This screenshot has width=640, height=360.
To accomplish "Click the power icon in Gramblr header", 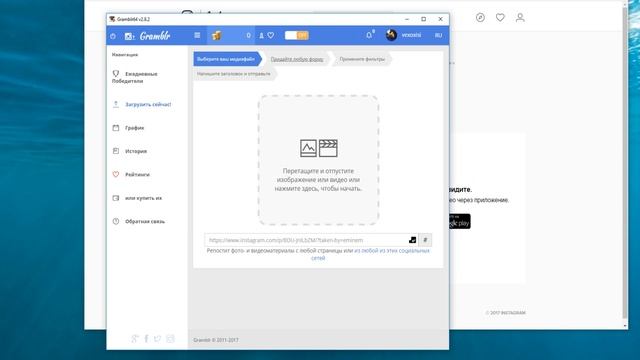I will [x=113, y=36].
